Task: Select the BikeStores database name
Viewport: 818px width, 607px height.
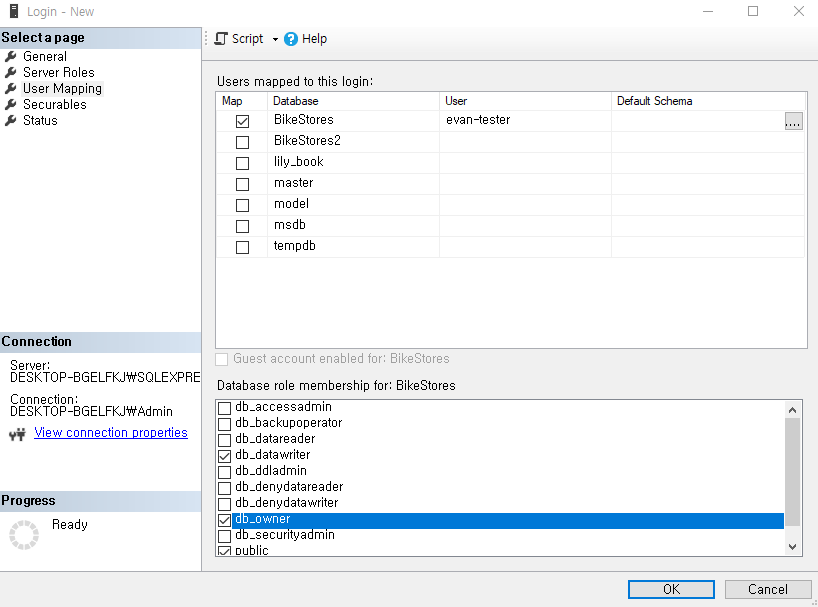Action: tap(304, 120)
